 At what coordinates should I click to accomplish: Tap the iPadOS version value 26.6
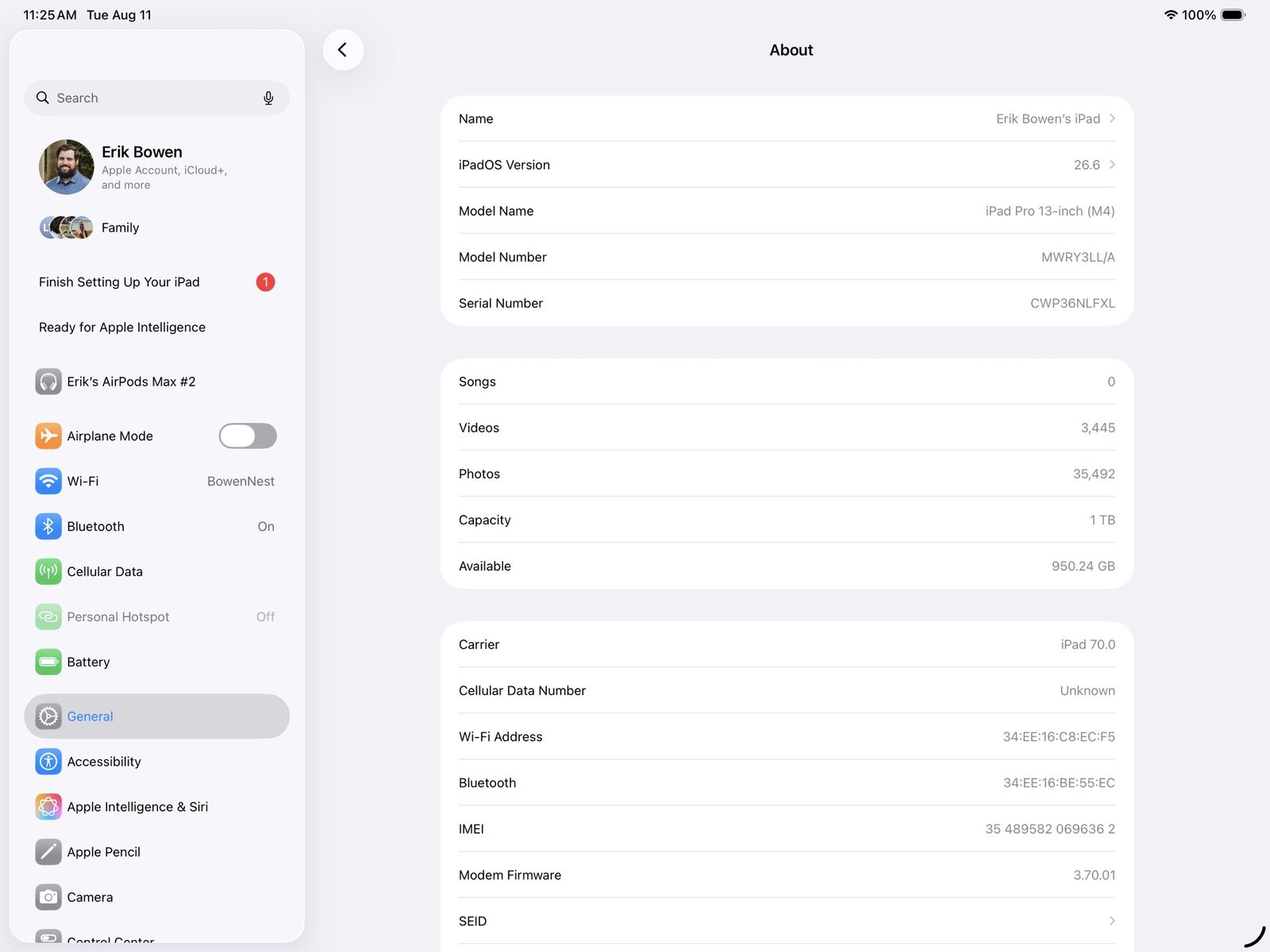(x=1087, y=164)
